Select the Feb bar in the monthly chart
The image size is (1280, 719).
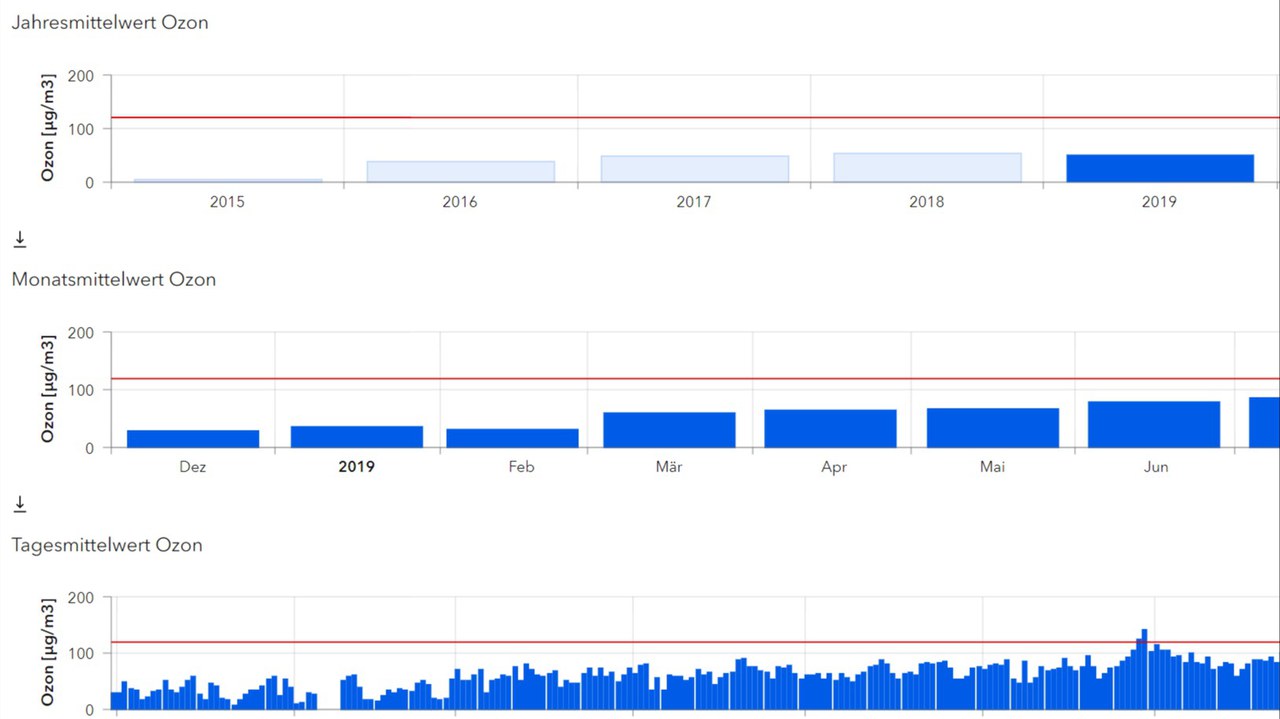point(512,438)
